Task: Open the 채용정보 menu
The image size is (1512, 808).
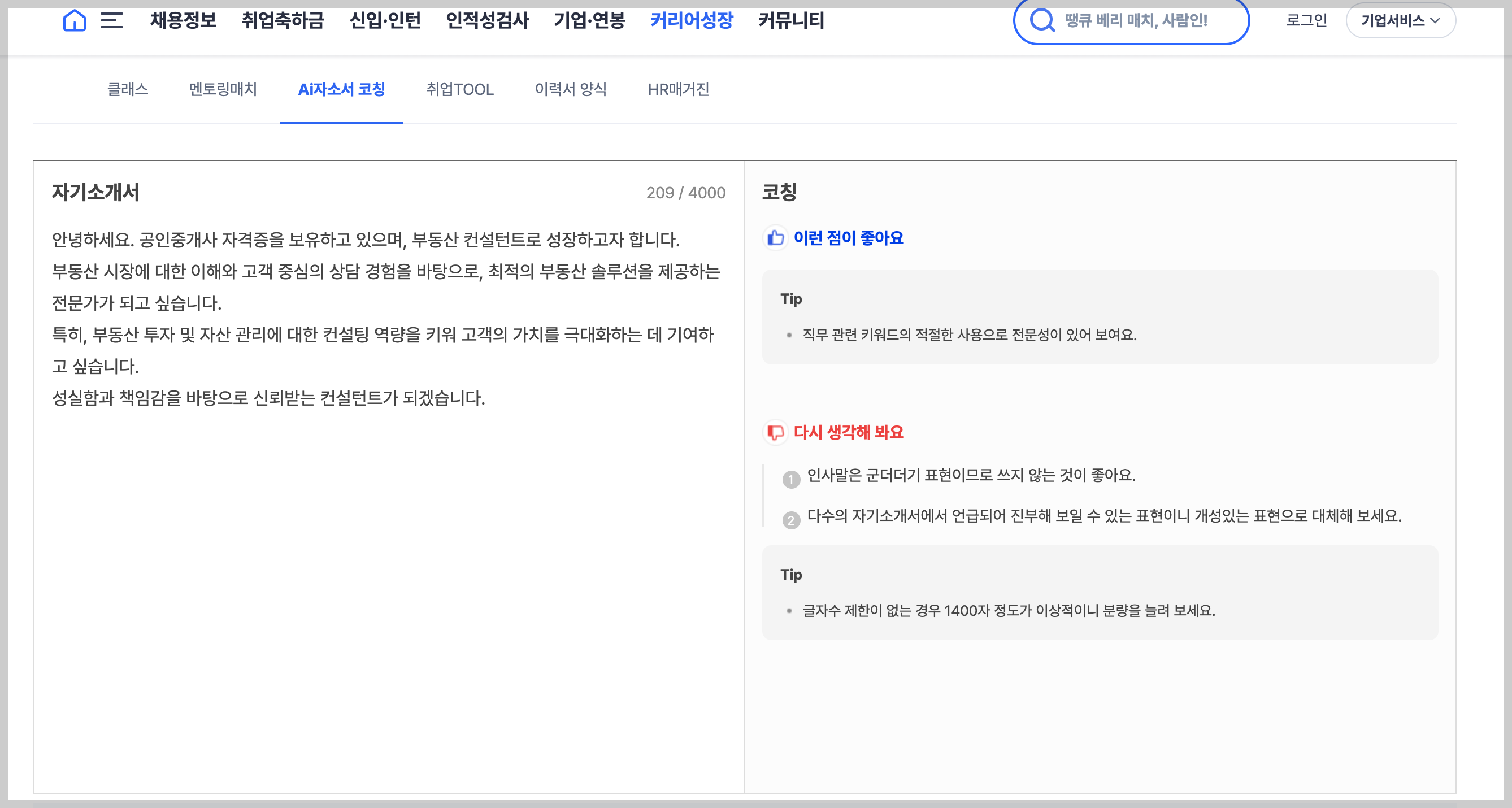Action: (183, 20)
